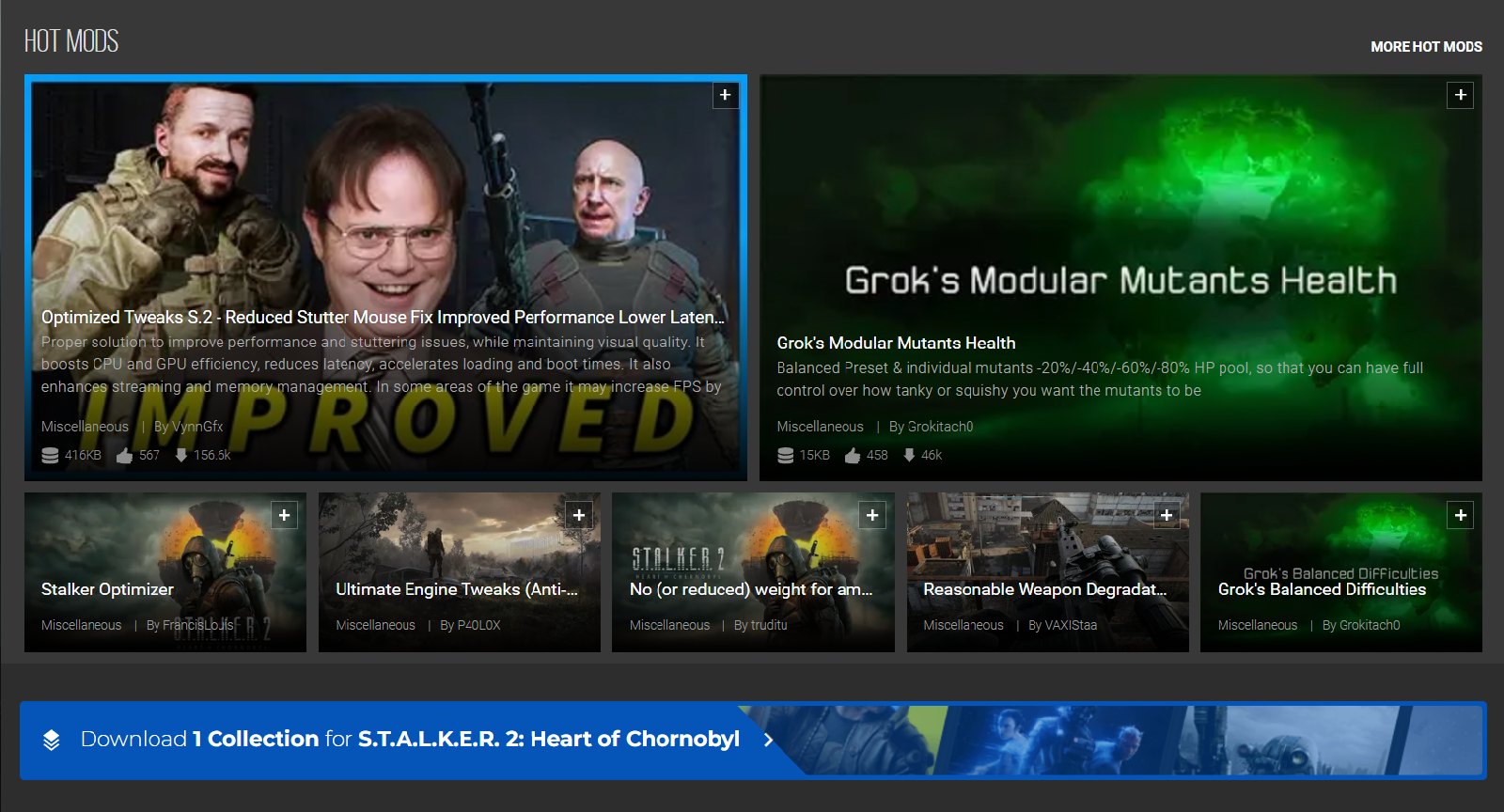Viewport: 1504px width, 812px height.
Task: Open Miscellaneous category on No weight card
Action: pos(669,625)
